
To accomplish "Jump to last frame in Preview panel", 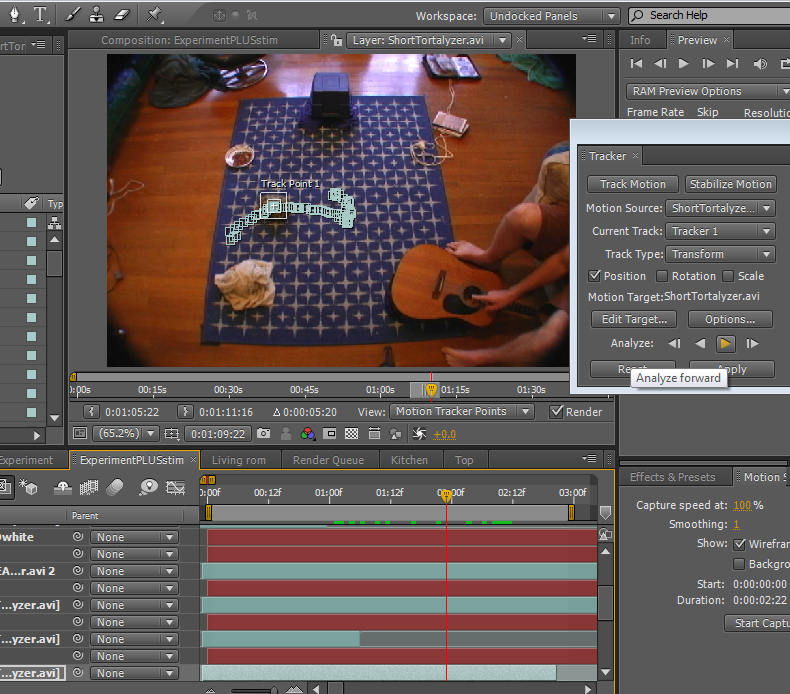I will tap(732, 64).
